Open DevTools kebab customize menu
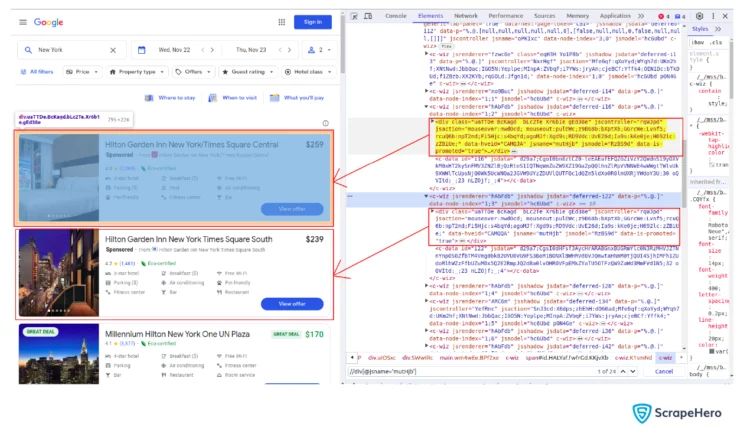744x437 pixels. (x=713, y=16)
